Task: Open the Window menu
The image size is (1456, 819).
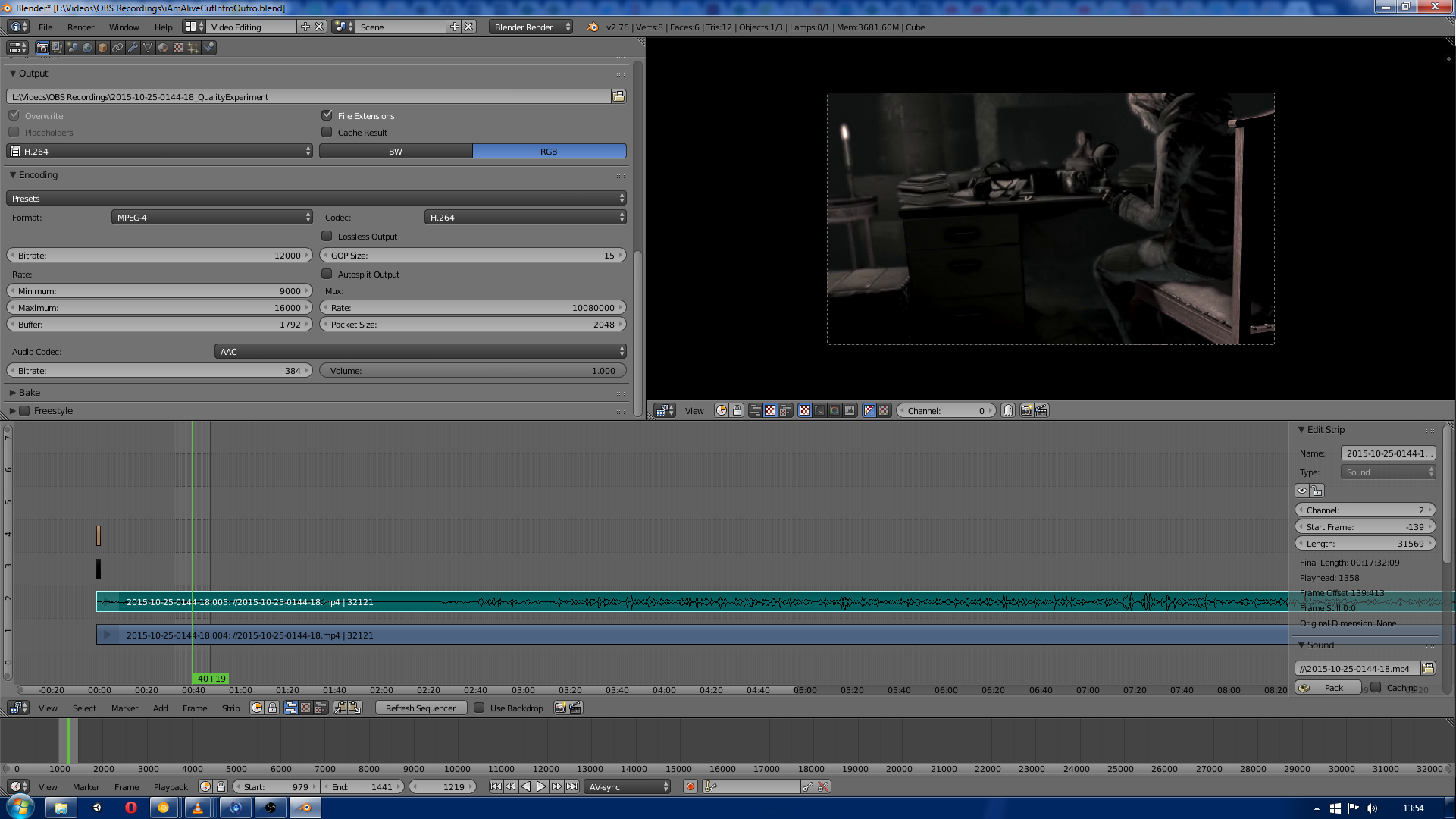Action: pos(124,27)
